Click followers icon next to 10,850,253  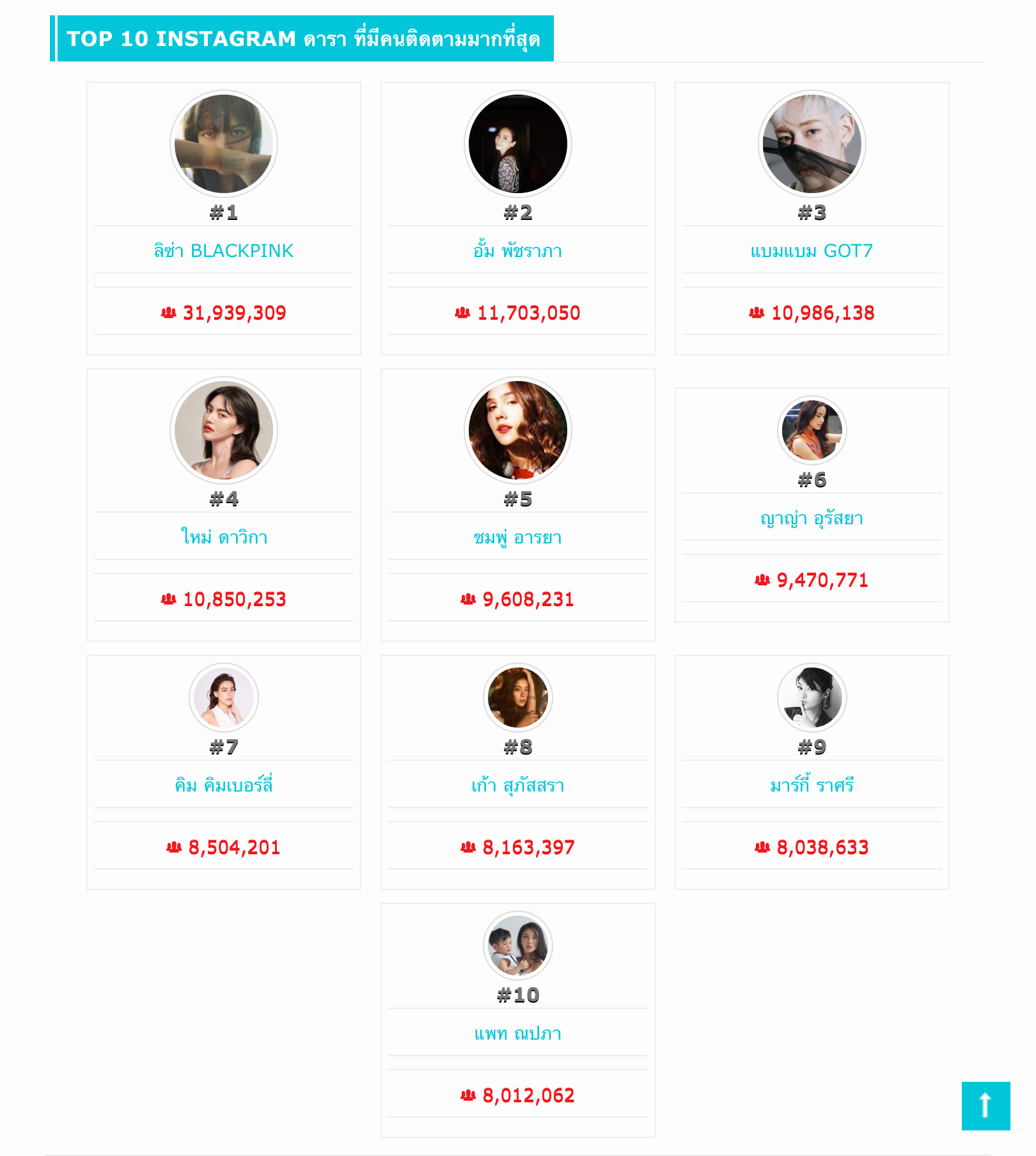168,599
